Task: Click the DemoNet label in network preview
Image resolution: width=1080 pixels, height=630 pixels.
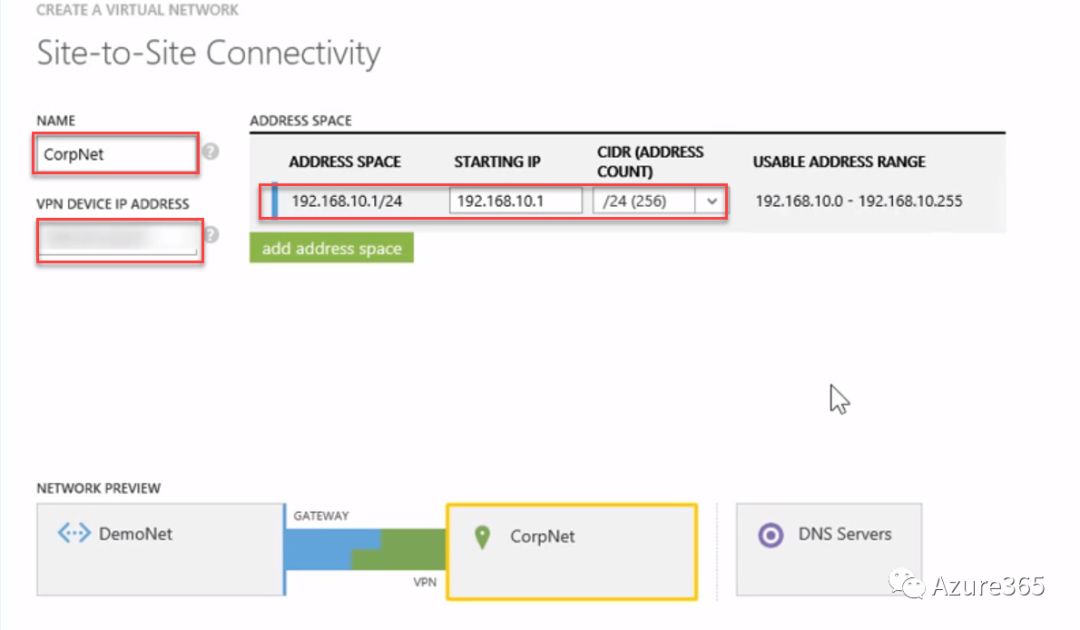Action: 135,534
